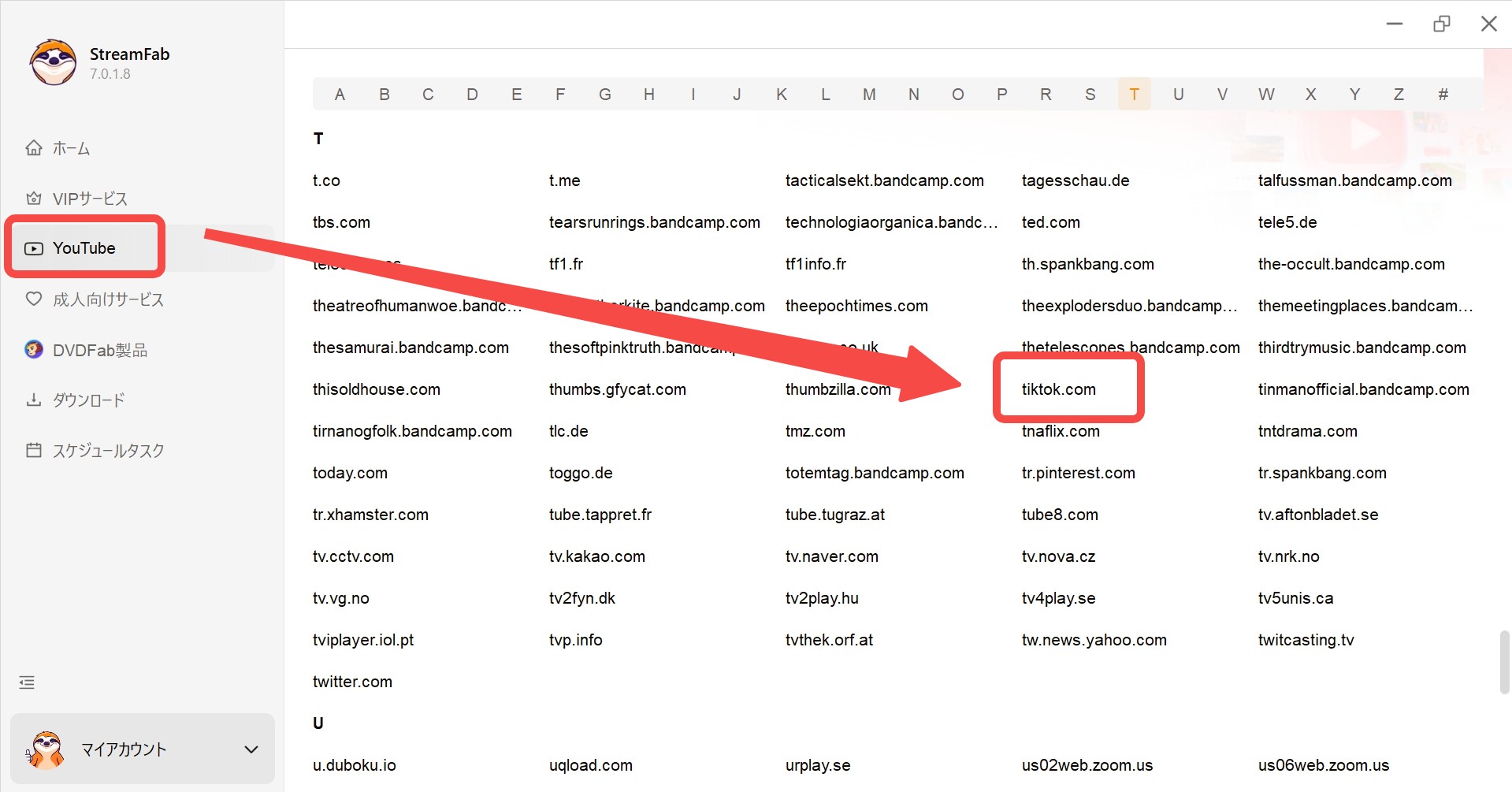
Task: Open the twitcasting.tv site link
Action: pyautogui.click(x=1306, y=640)
